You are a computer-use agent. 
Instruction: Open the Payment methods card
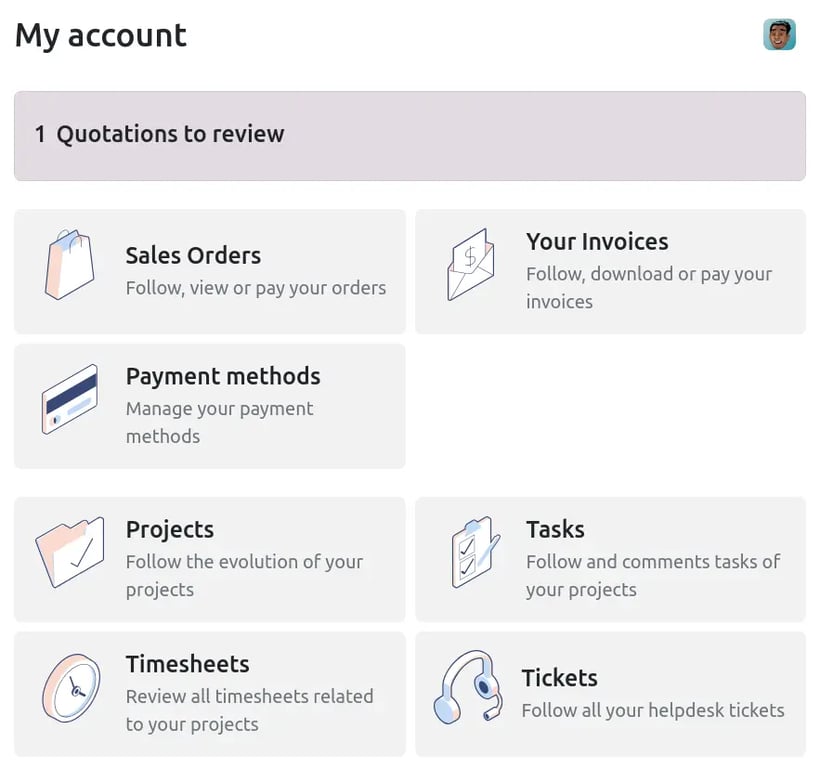pos(209,406)
